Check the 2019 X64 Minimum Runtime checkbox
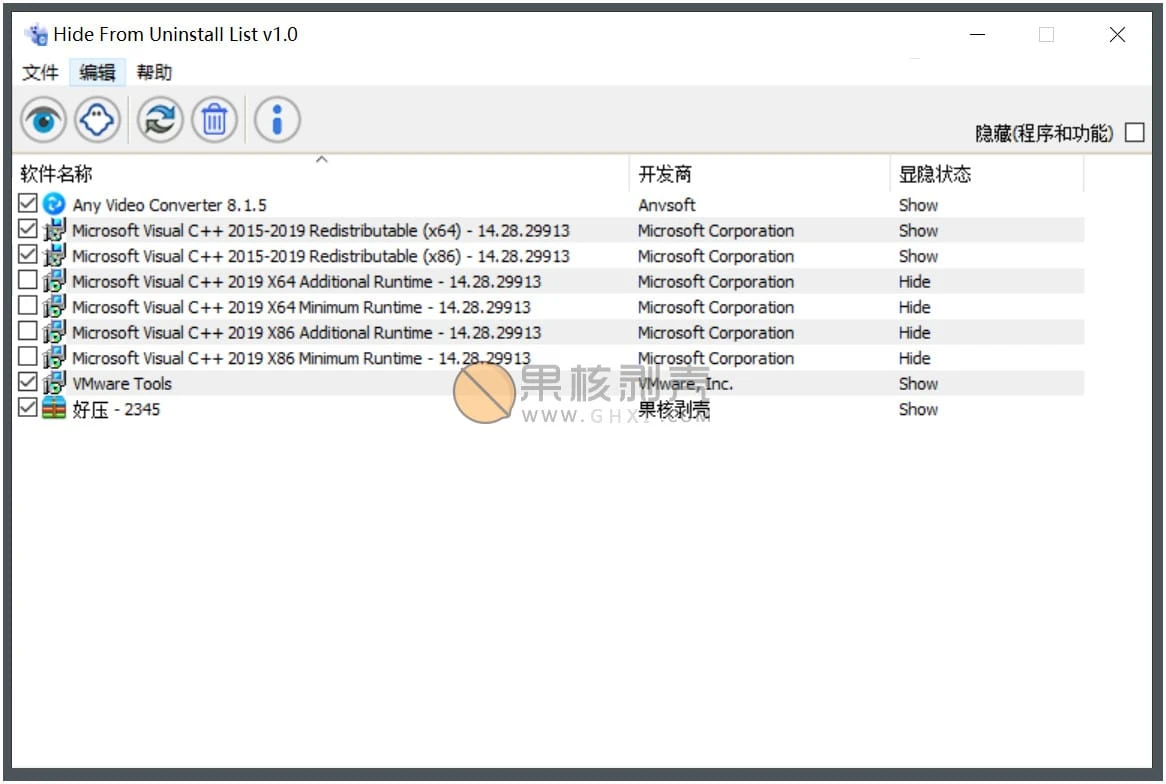Viewport: 1166px width, 784px height. pyautogui.click(x=28, y=305)
